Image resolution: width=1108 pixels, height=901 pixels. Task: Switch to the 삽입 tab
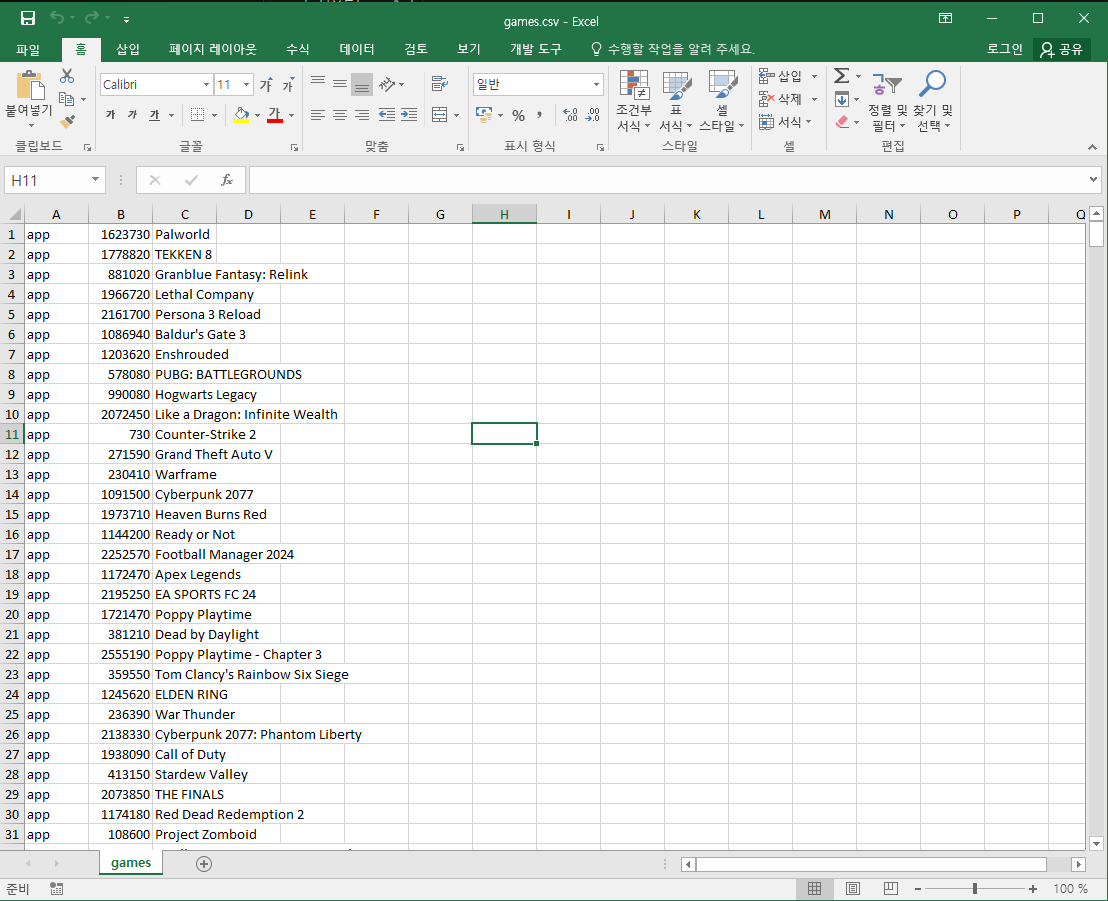(x=128, y=49)
